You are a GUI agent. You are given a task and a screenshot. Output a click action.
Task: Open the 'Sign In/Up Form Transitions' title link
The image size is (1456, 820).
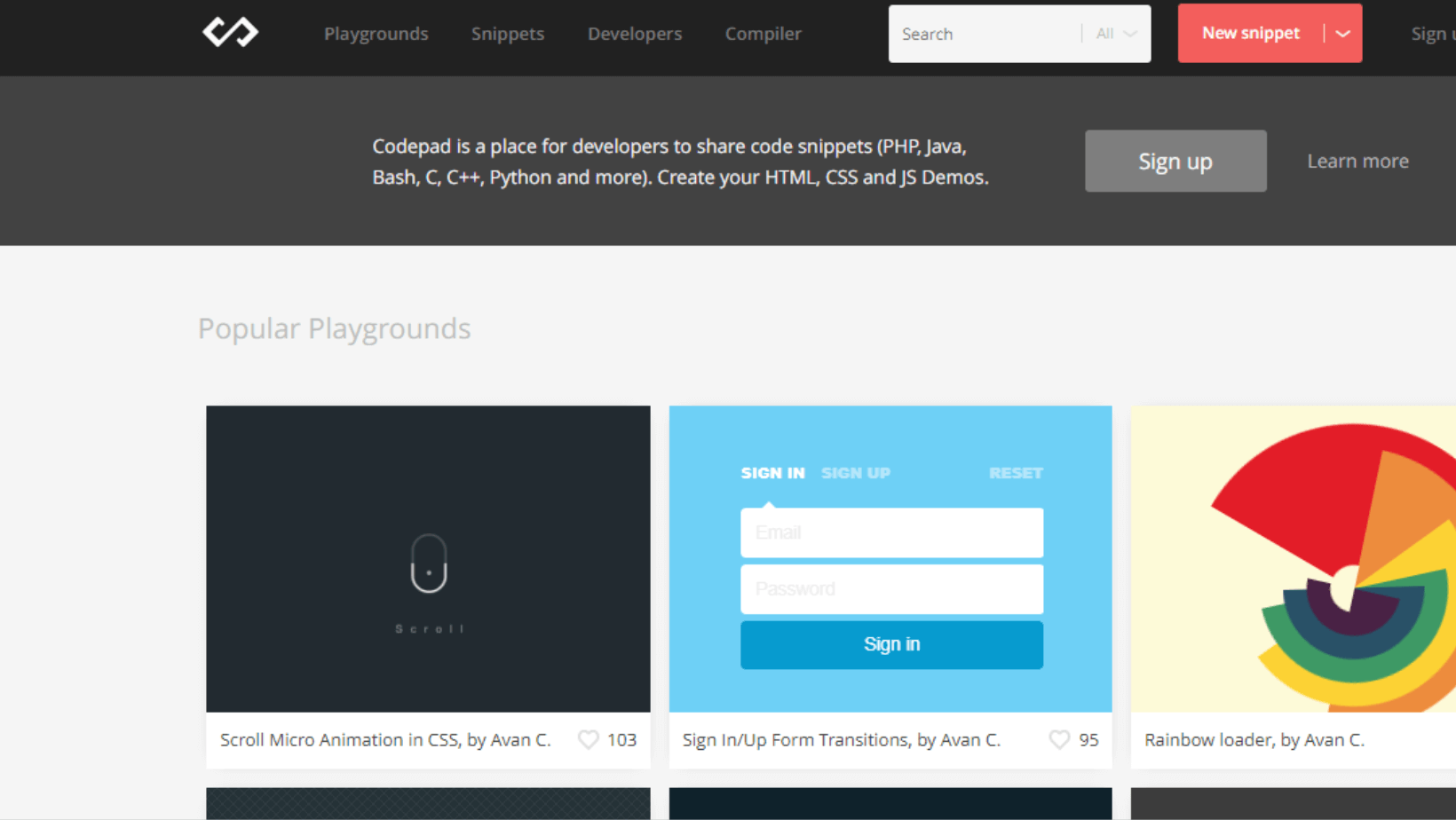pyautogui.click(x=842, y=739)
